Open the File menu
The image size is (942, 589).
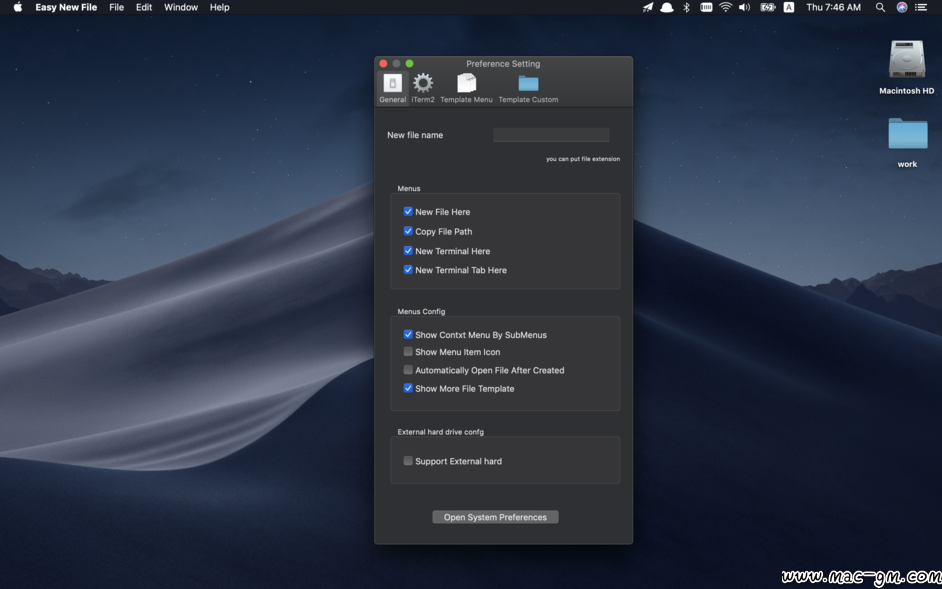tap(117, 7)
